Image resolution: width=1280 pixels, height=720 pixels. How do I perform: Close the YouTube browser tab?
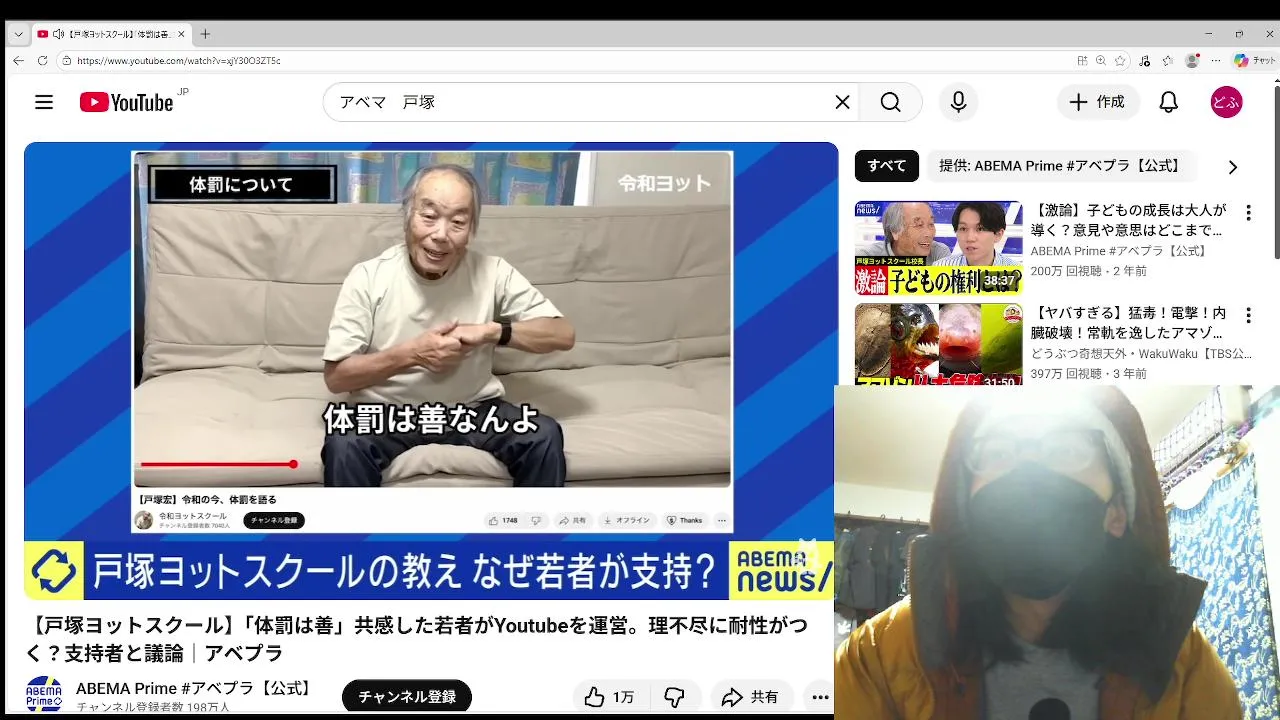(181, 34)
